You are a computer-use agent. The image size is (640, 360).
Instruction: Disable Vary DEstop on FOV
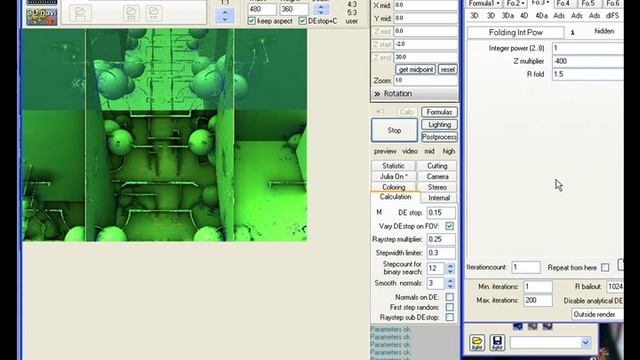[449, 226]
